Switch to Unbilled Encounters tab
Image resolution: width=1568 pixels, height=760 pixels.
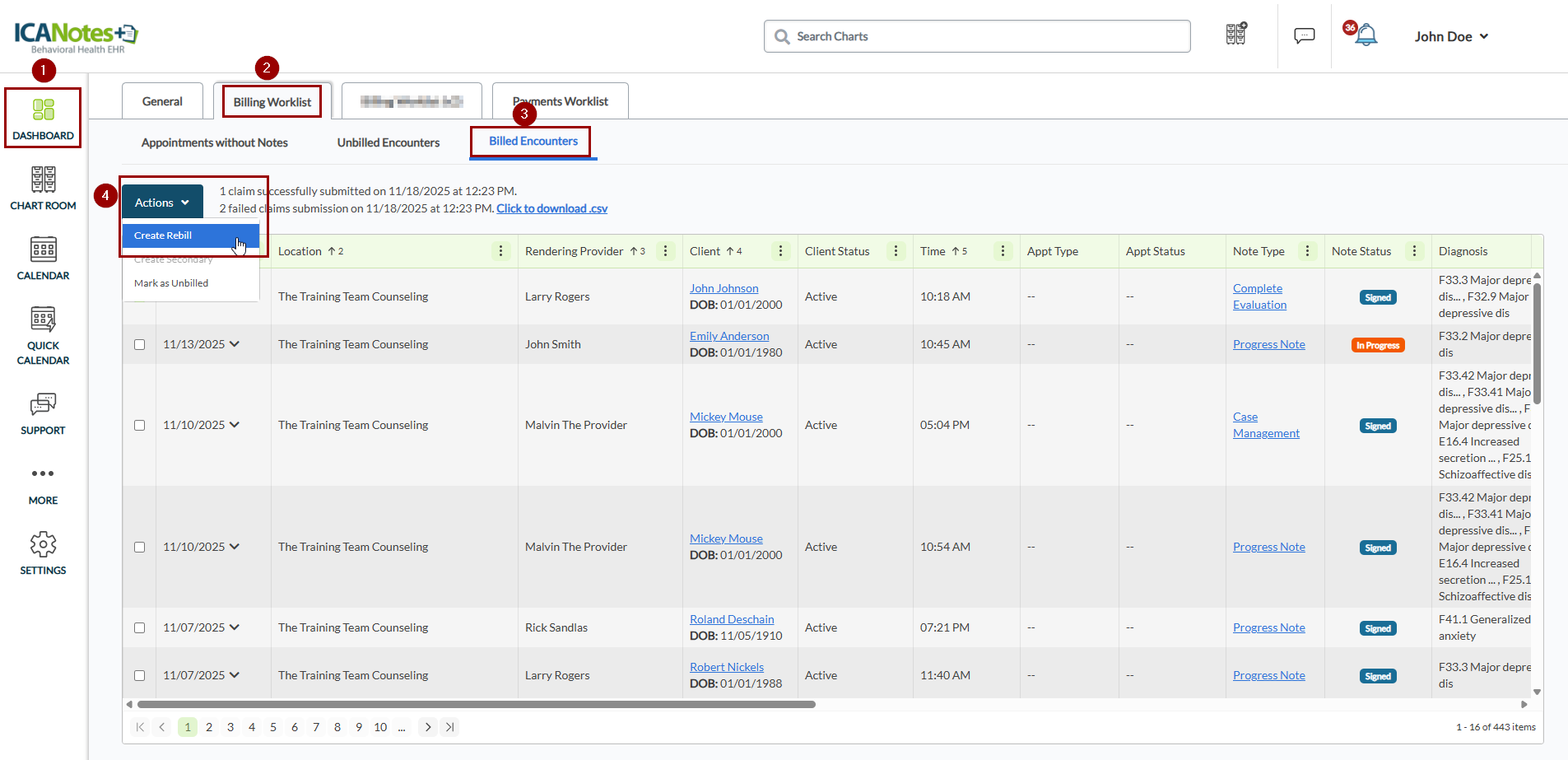(388, 142)
